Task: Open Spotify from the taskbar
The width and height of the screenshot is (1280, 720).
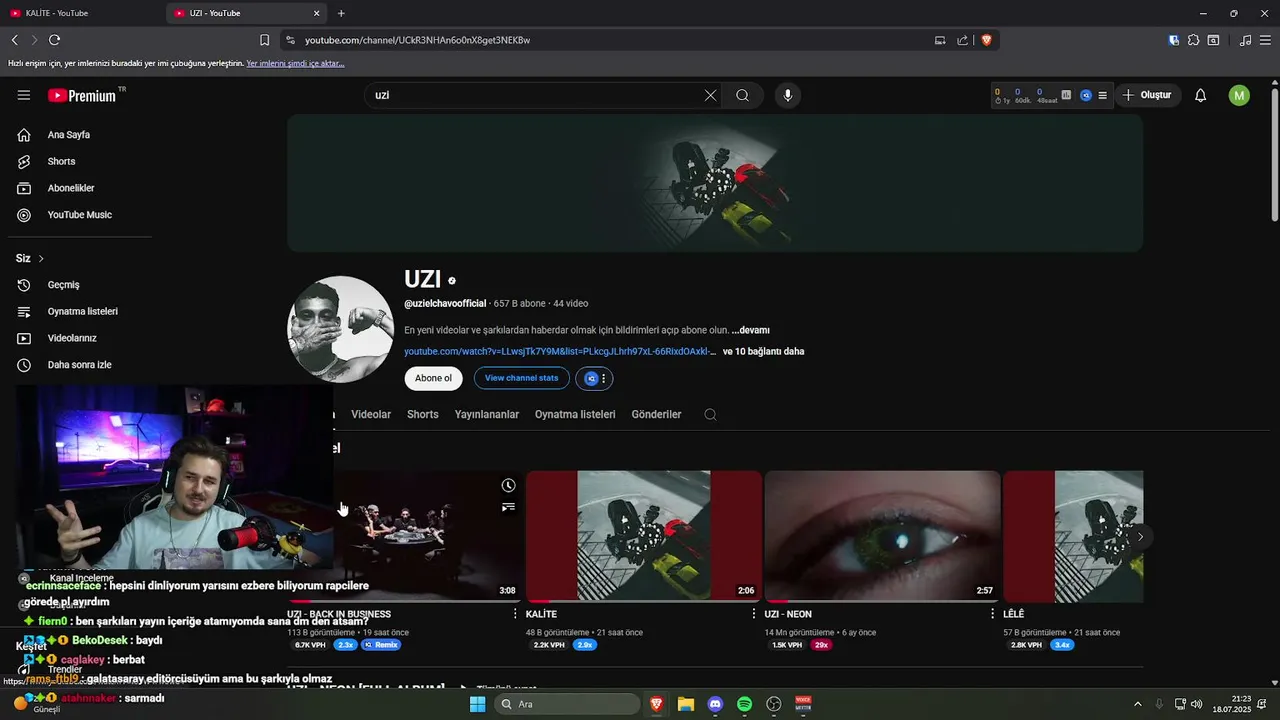Action: [x=744, y=704]
